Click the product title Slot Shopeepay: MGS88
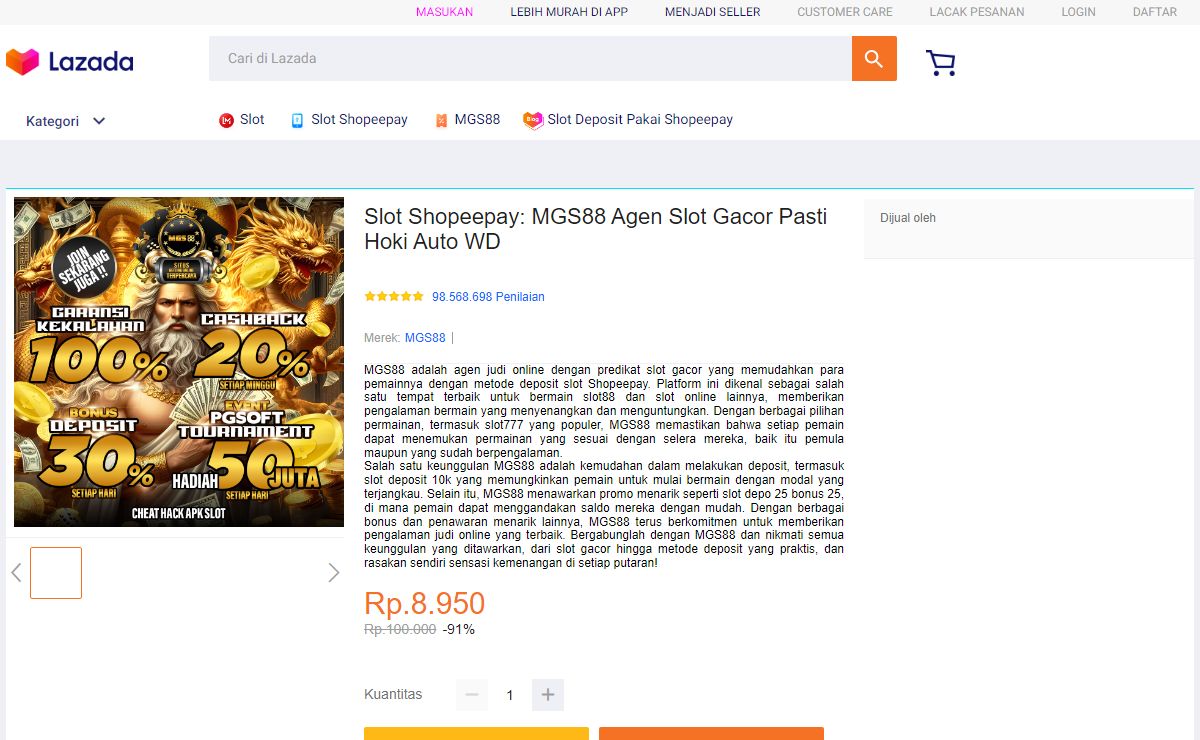This screenshot has width=1200, height=740. tap(595, 229)
